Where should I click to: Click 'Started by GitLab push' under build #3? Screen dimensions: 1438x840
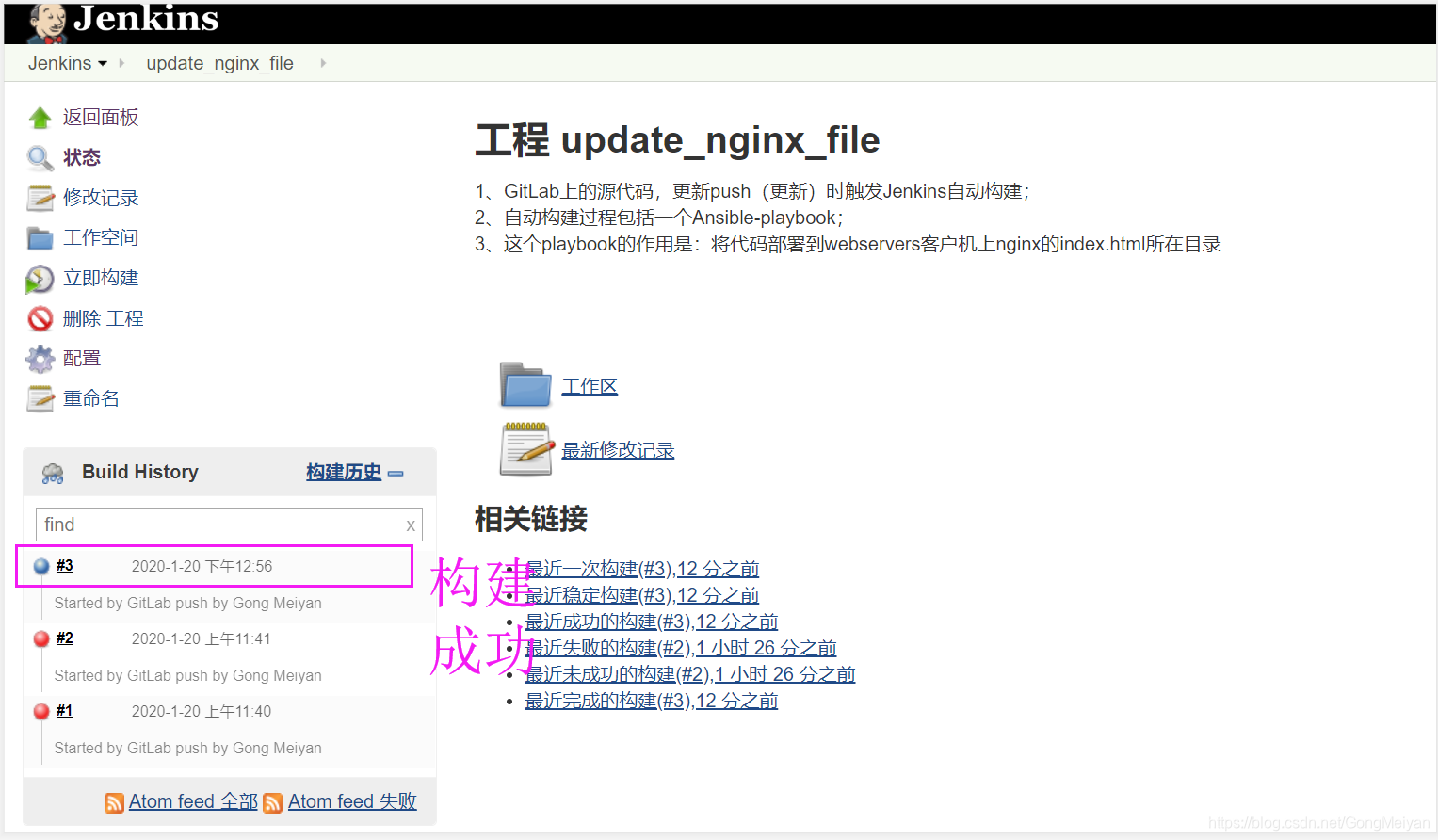tap(187, 604)
